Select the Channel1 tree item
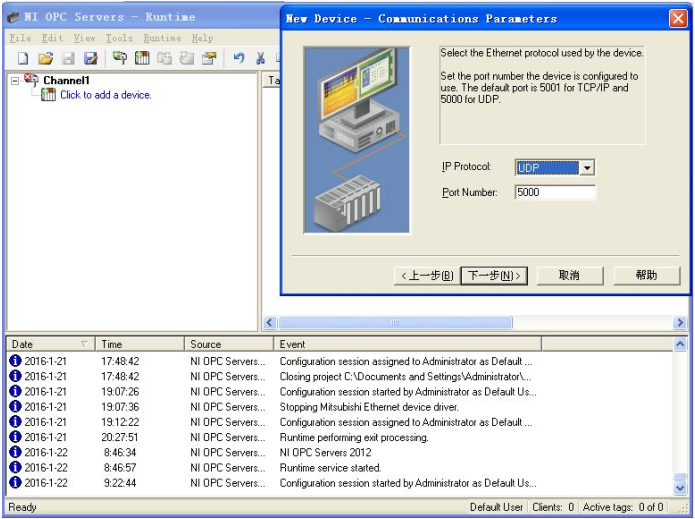695x519 pixels. (x=66, y=80)
